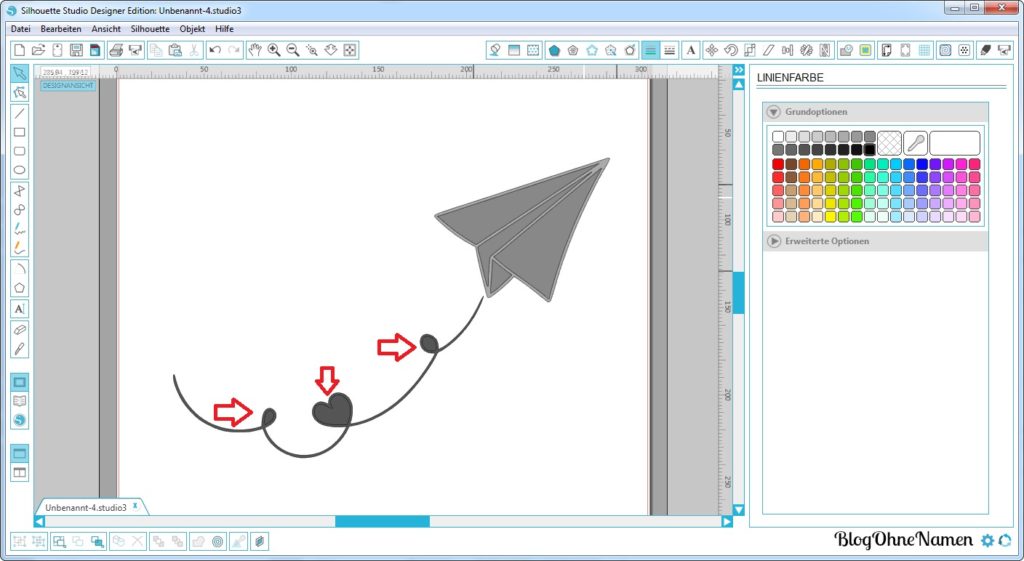
Task: Collapse the side panel with double arrow
Action: (x=738, y=70)
